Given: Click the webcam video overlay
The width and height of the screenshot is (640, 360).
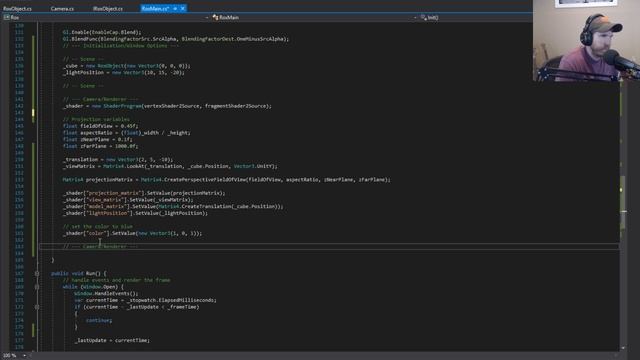Looking at the screenshot, I should 586,40.
